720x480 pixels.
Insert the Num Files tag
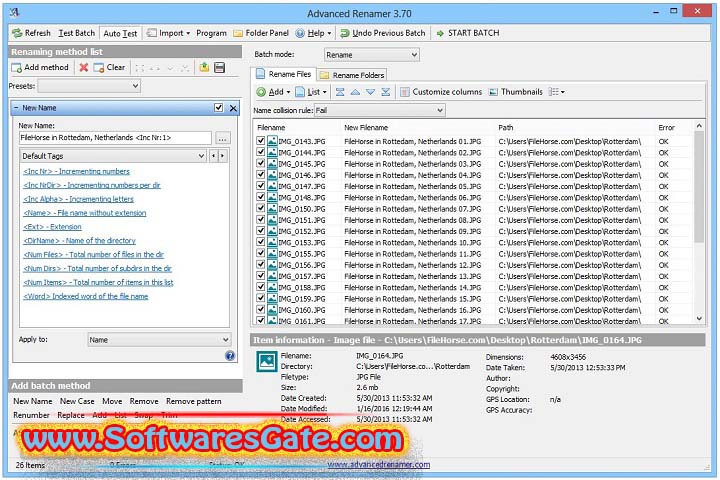[94, 254]
